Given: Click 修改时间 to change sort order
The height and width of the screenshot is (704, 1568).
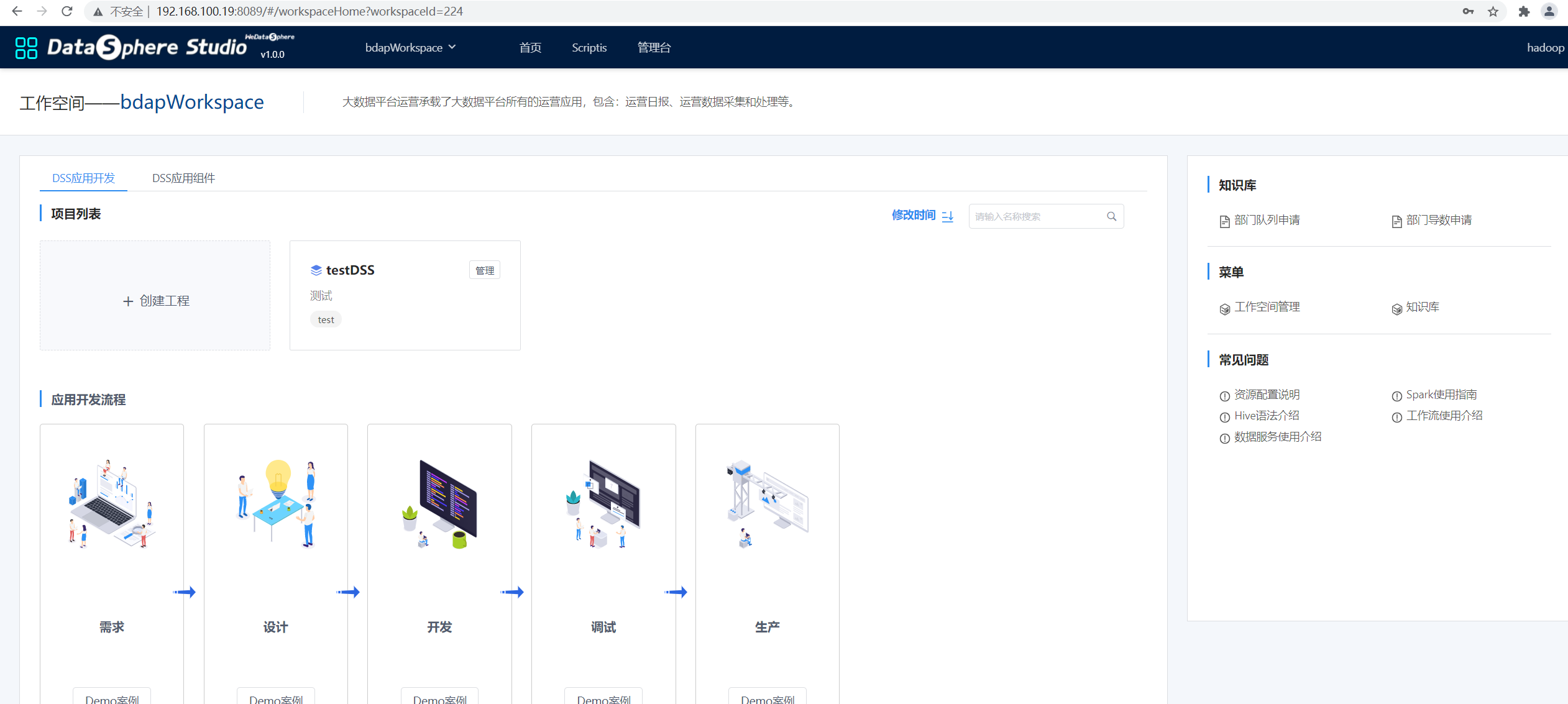Looking at the screenshot, I should [x=914, y=215].
